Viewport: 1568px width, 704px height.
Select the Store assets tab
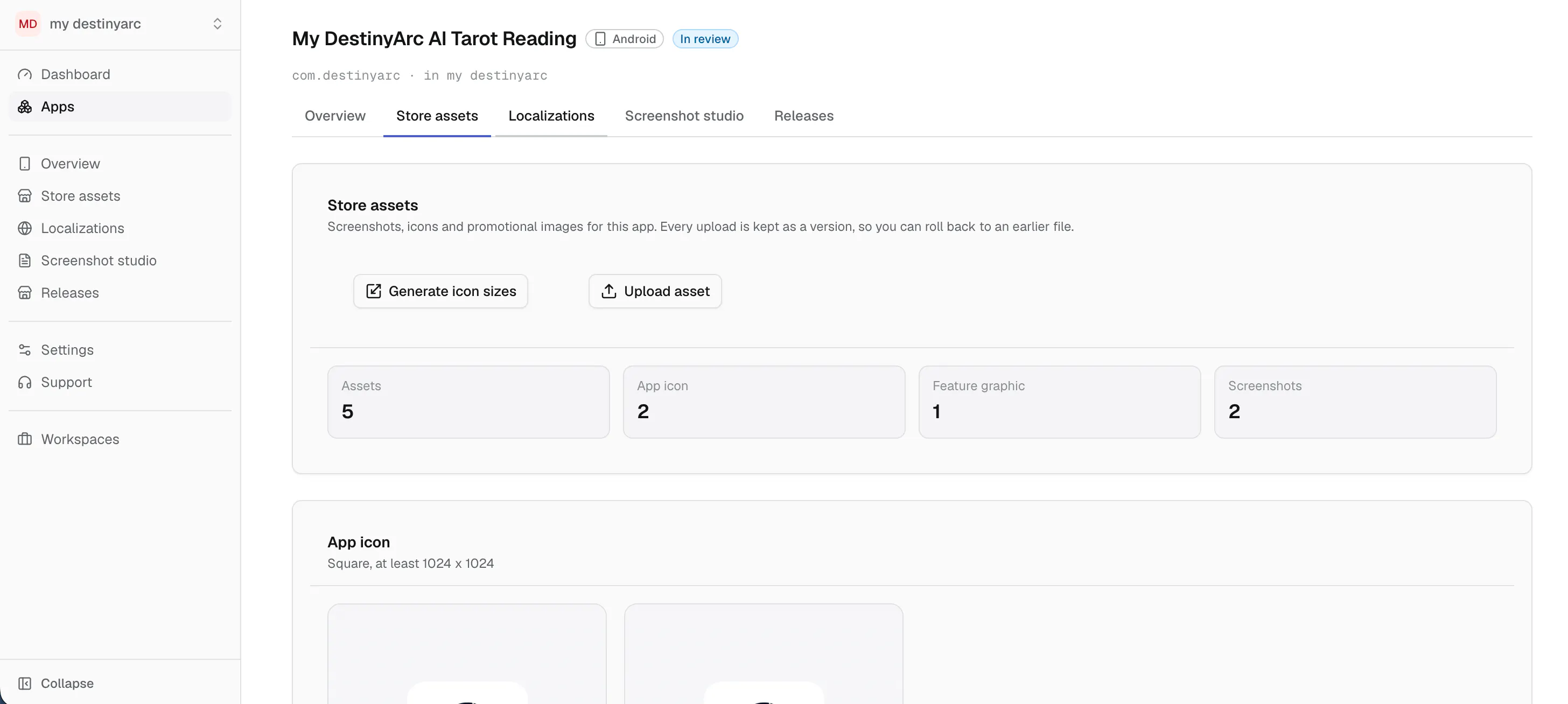point(437,116)
